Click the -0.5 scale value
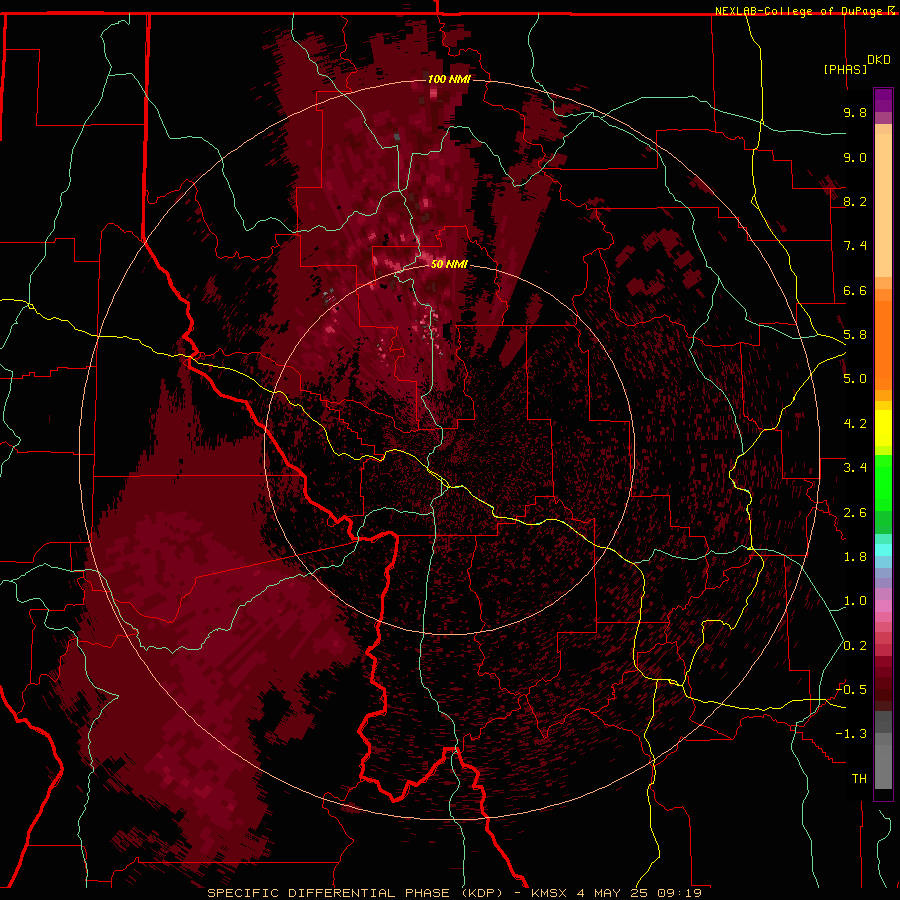Viewport: 900px width, 900px height. [x=851, y=690]
